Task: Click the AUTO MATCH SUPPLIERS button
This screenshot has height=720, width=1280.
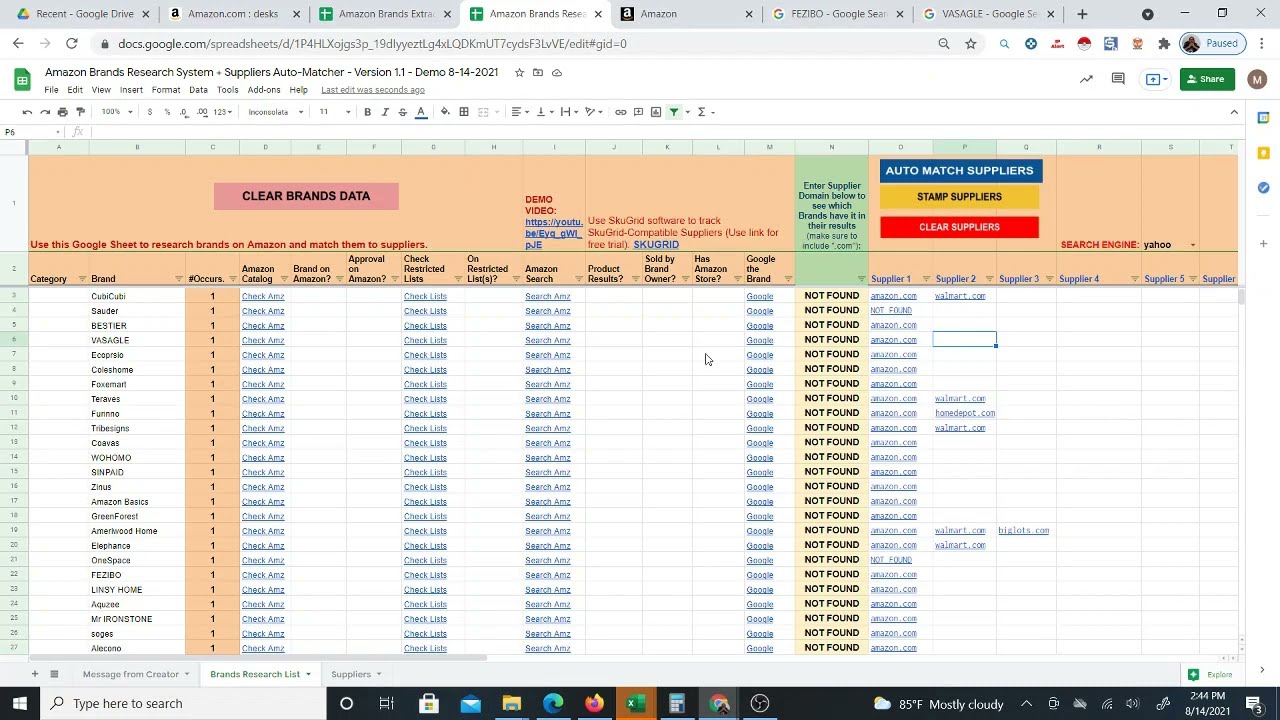Action: (x=960, y=171)
